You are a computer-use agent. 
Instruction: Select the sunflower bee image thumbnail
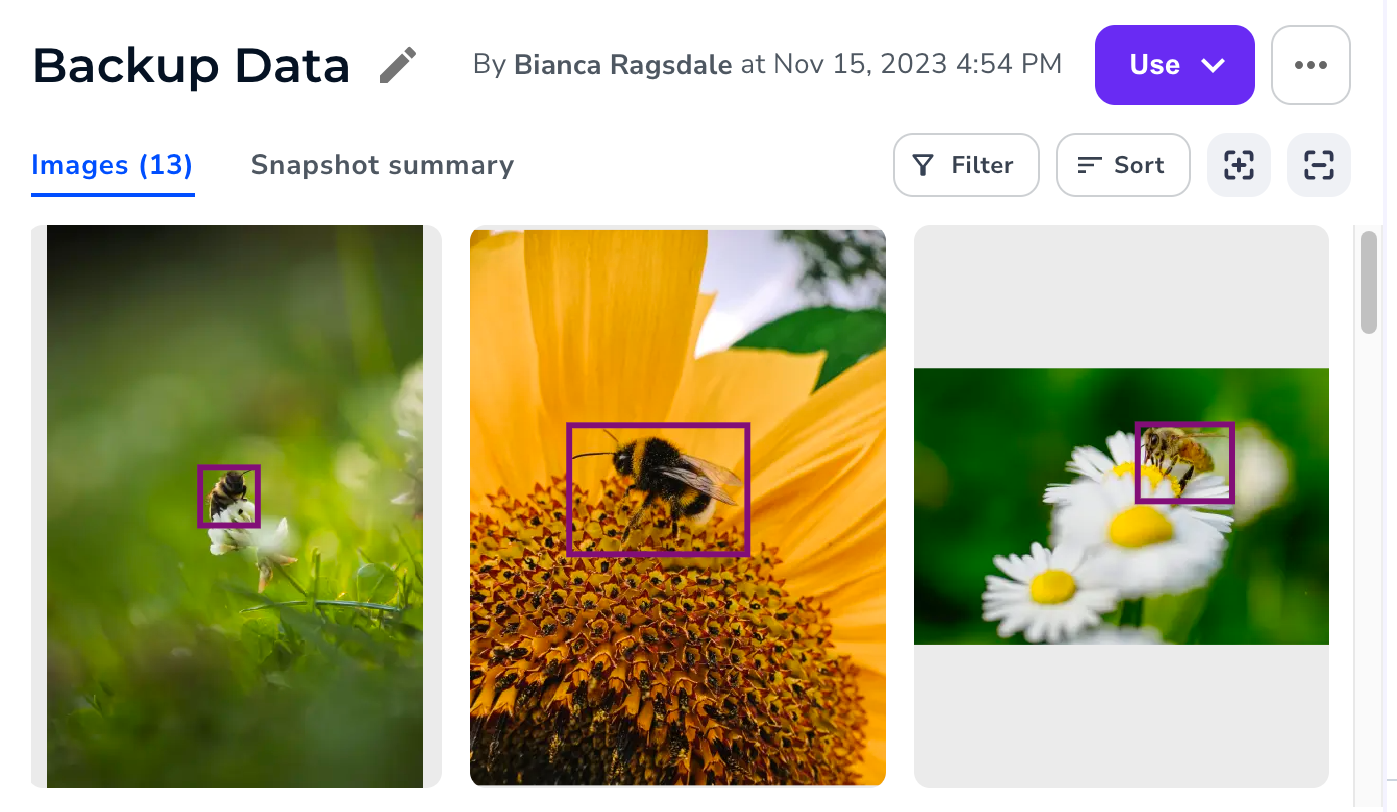click(678, 504)
